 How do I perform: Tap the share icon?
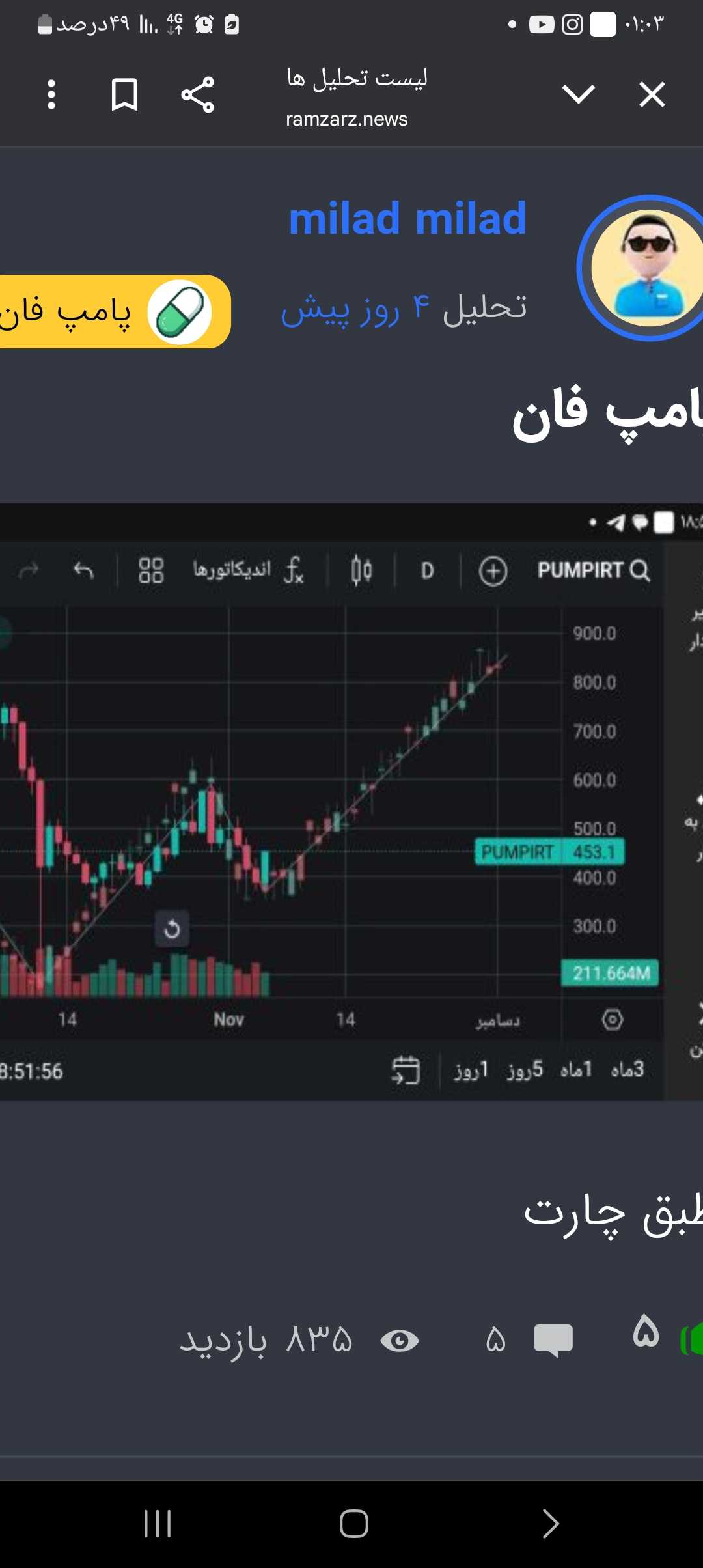coord(198,95)
